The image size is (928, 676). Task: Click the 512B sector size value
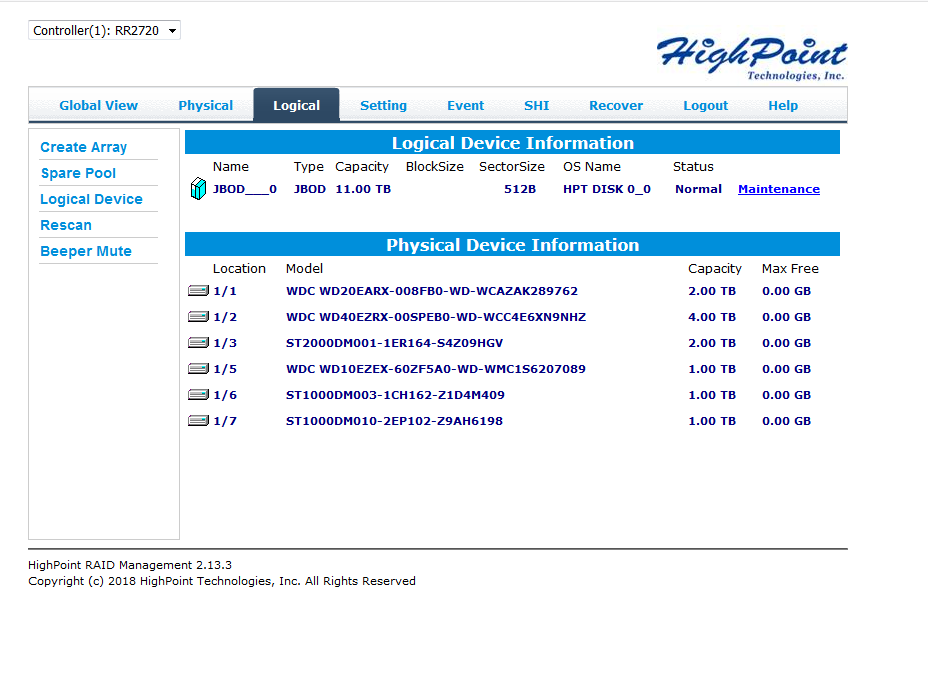[520, 189]
